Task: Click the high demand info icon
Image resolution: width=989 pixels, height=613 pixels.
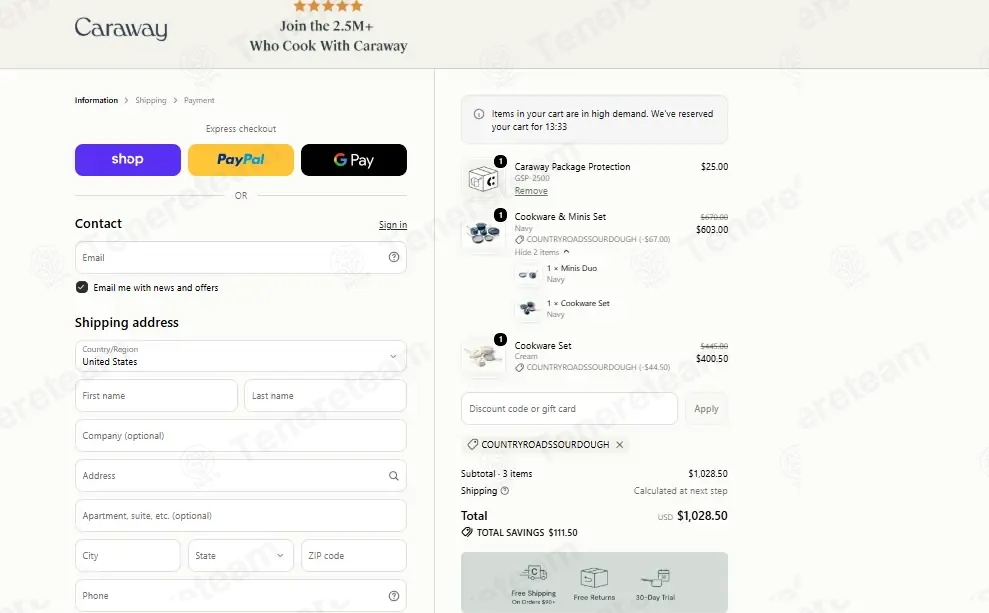Action: click(479, 114)
